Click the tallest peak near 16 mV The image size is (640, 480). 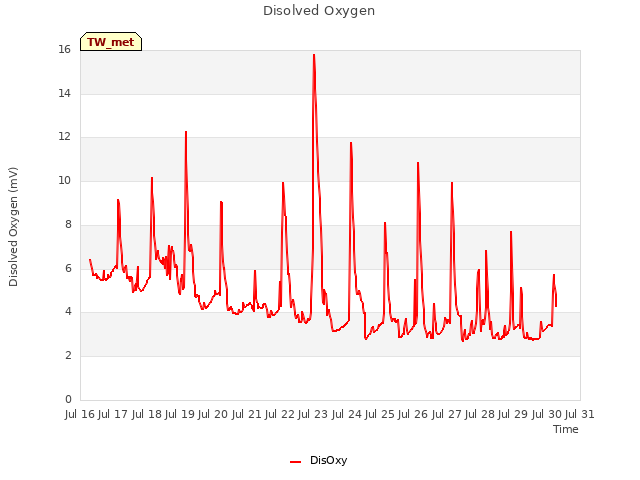tap(314, 55)
